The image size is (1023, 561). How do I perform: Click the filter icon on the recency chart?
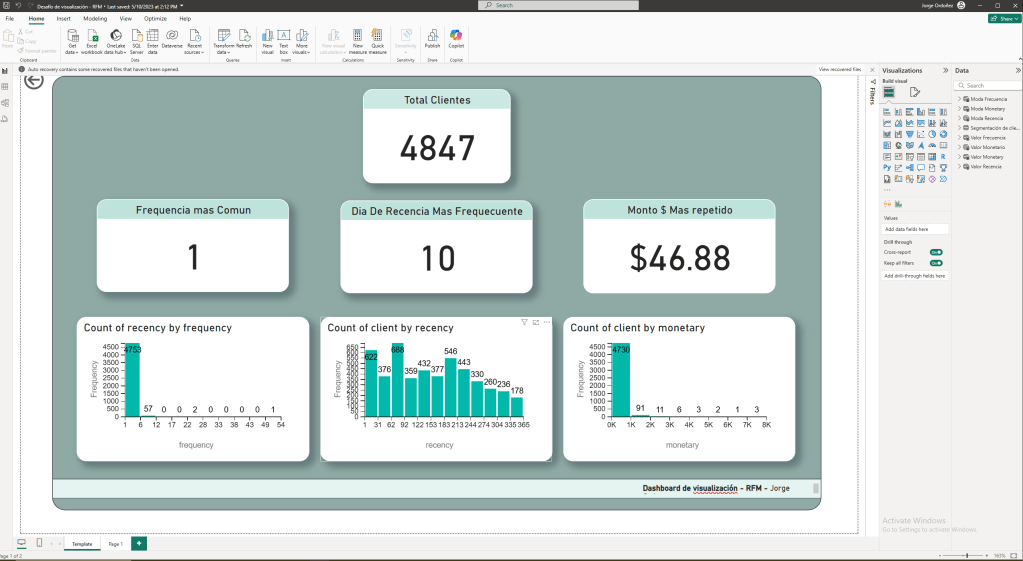[x=525, y=322]
